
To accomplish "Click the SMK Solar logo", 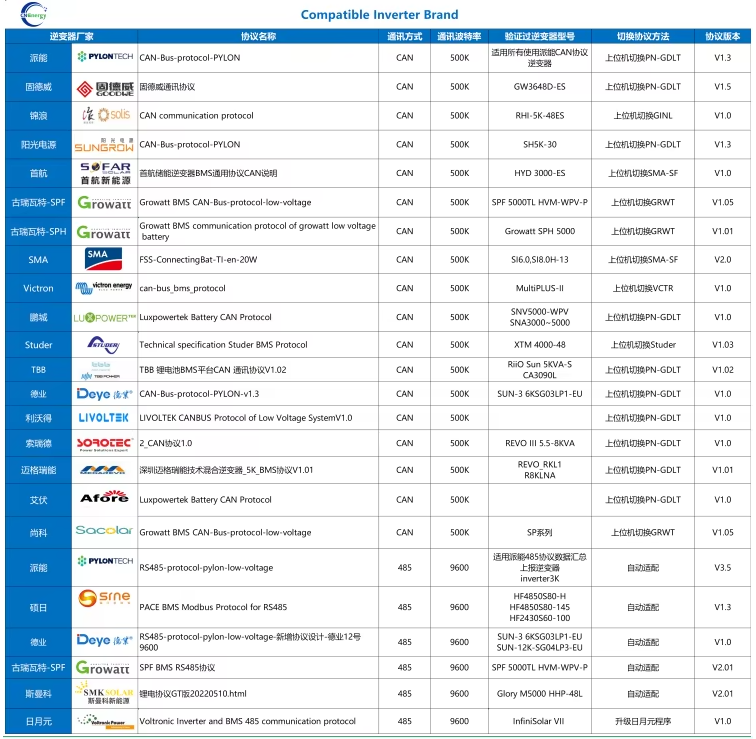I will click(104, 693).
